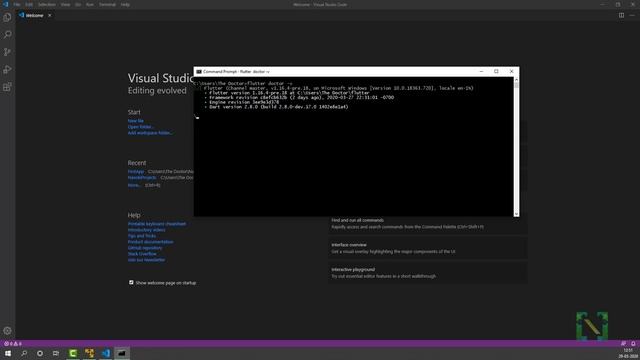The image size is (640, 360).
Task: Open the Edit menu
Action: 29,4
